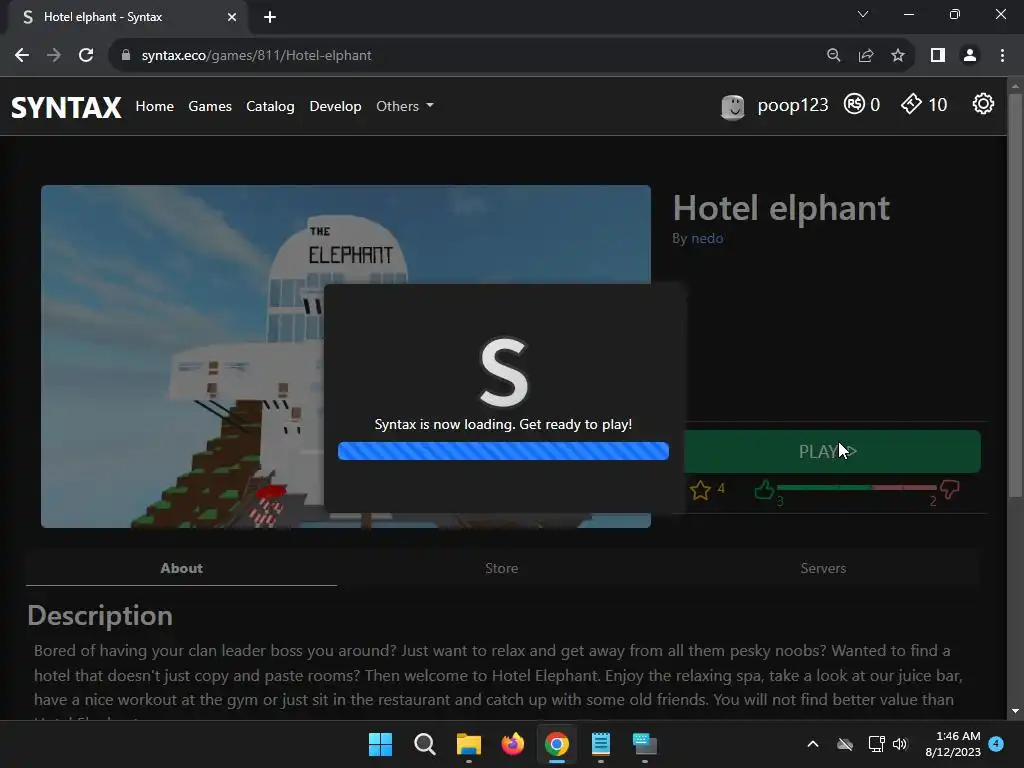Open the Windows Start menu
The height and width of the screenshot is (768, 1024).
coord(380,744)
